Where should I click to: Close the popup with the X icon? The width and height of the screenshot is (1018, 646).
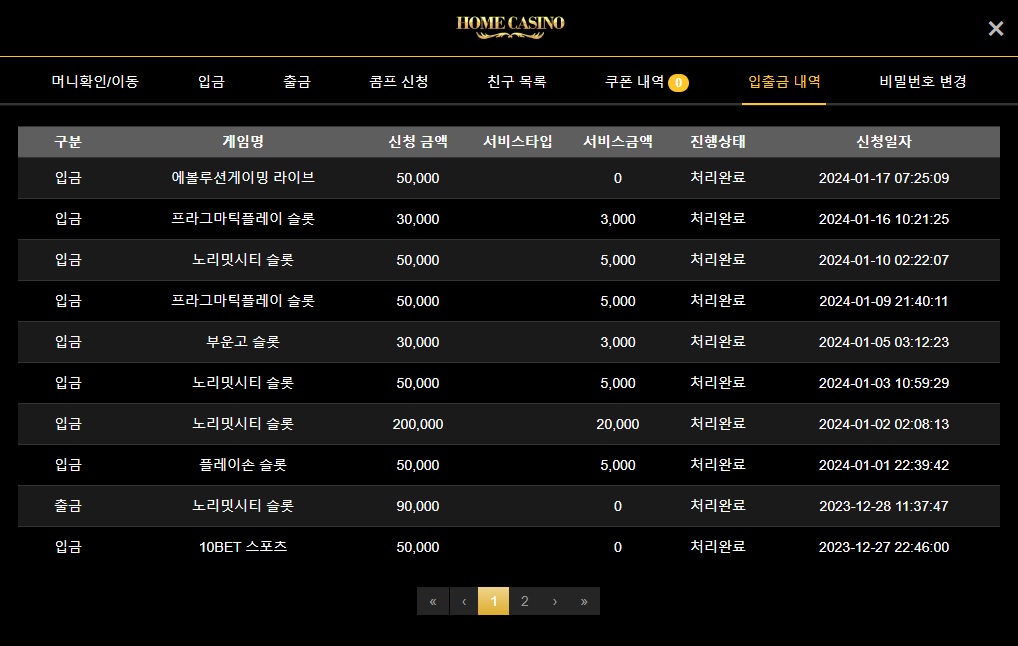[995, 29]
